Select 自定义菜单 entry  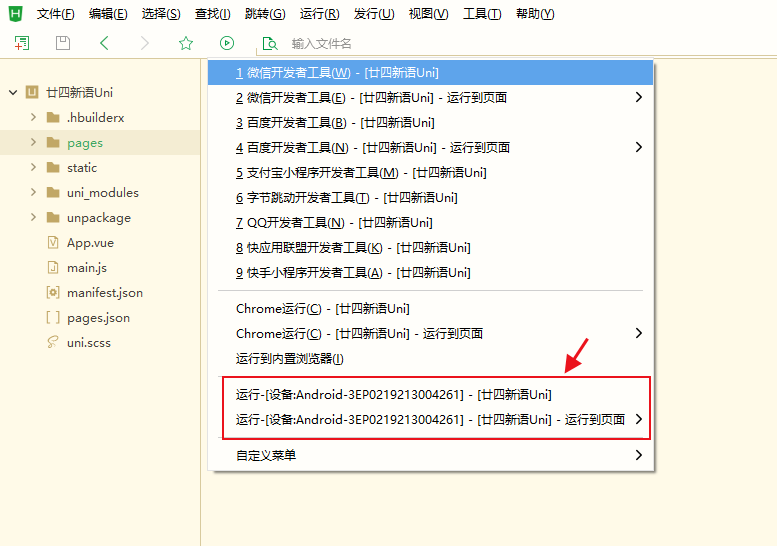431,455
